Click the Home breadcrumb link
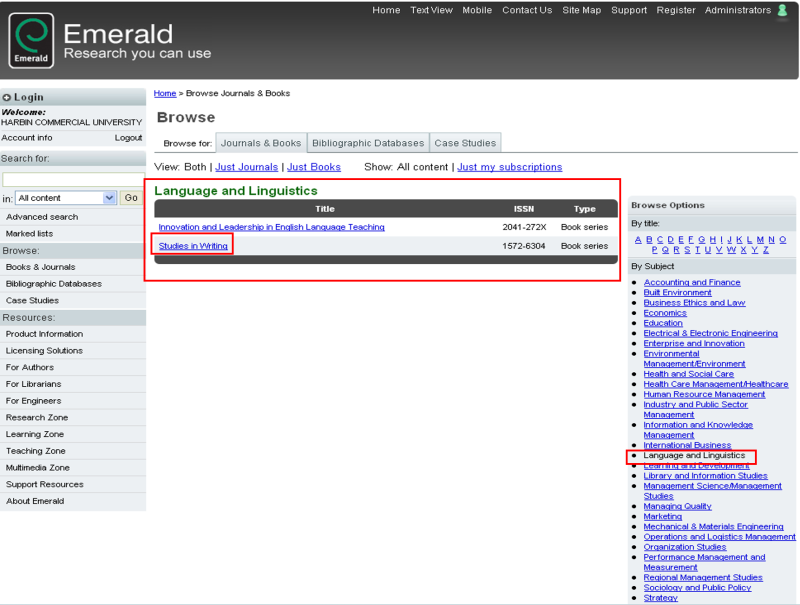The width and height of the screenshot is (800, 605). pos(165,93)
